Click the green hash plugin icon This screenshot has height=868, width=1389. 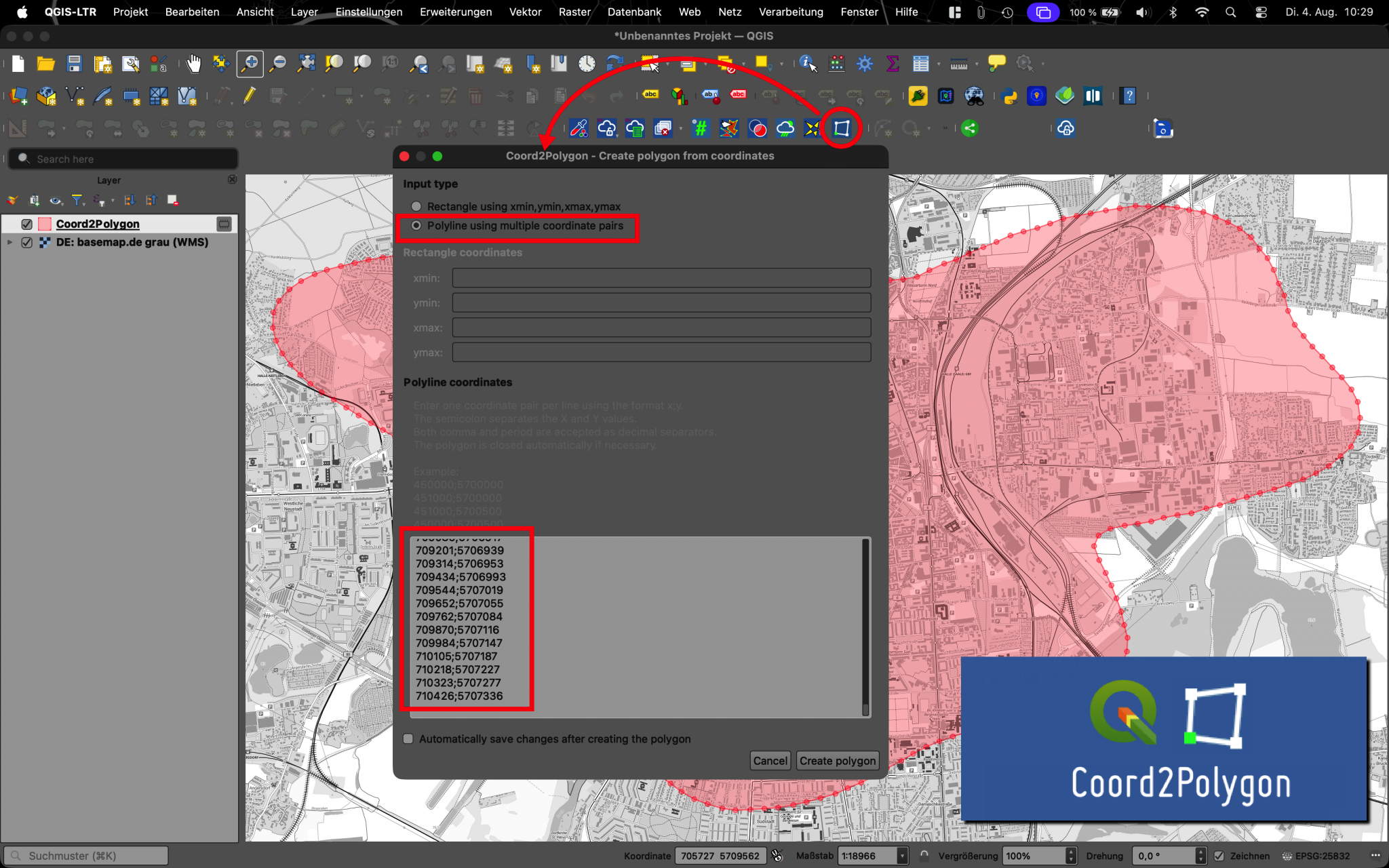pos(701,128)
